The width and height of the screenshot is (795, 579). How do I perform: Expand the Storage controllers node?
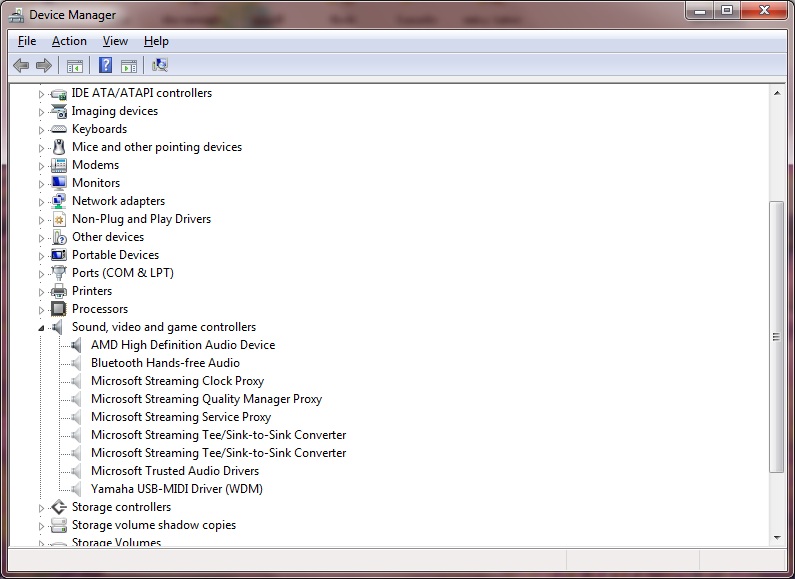pos(42,508)
